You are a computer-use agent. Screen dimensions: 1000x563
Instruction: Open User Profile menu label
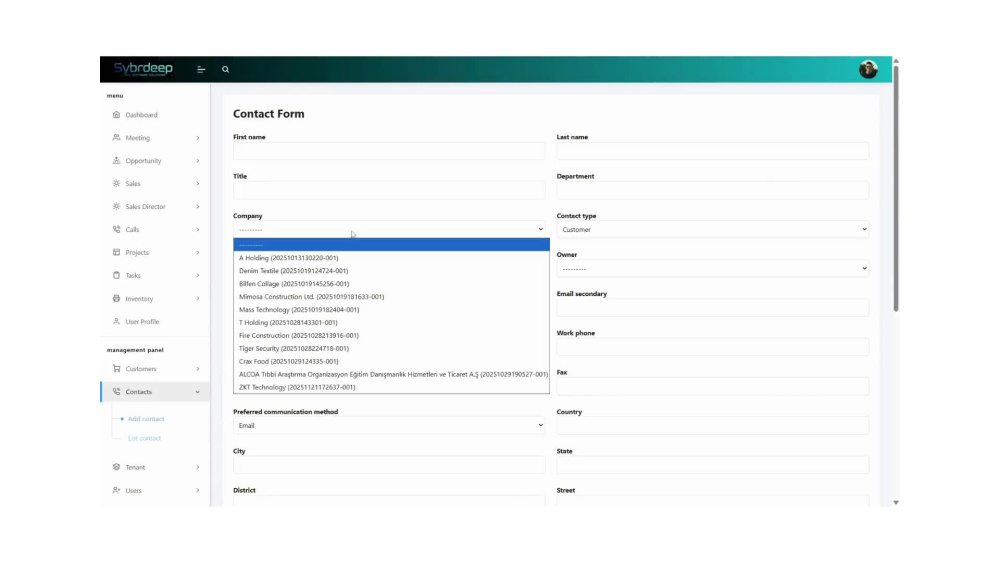point(142,322)
